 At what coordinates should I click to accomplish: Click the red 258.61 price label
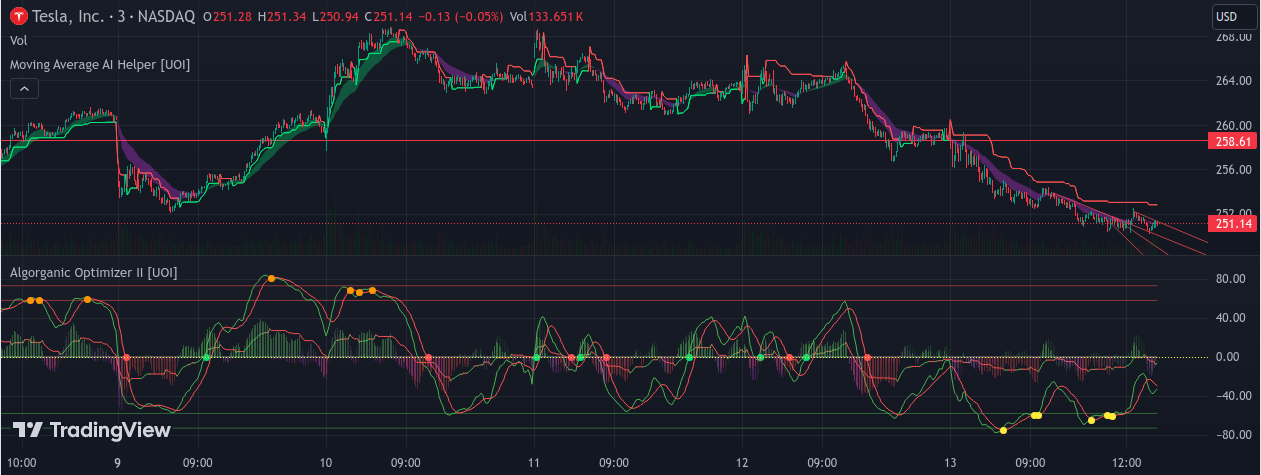1233,142
